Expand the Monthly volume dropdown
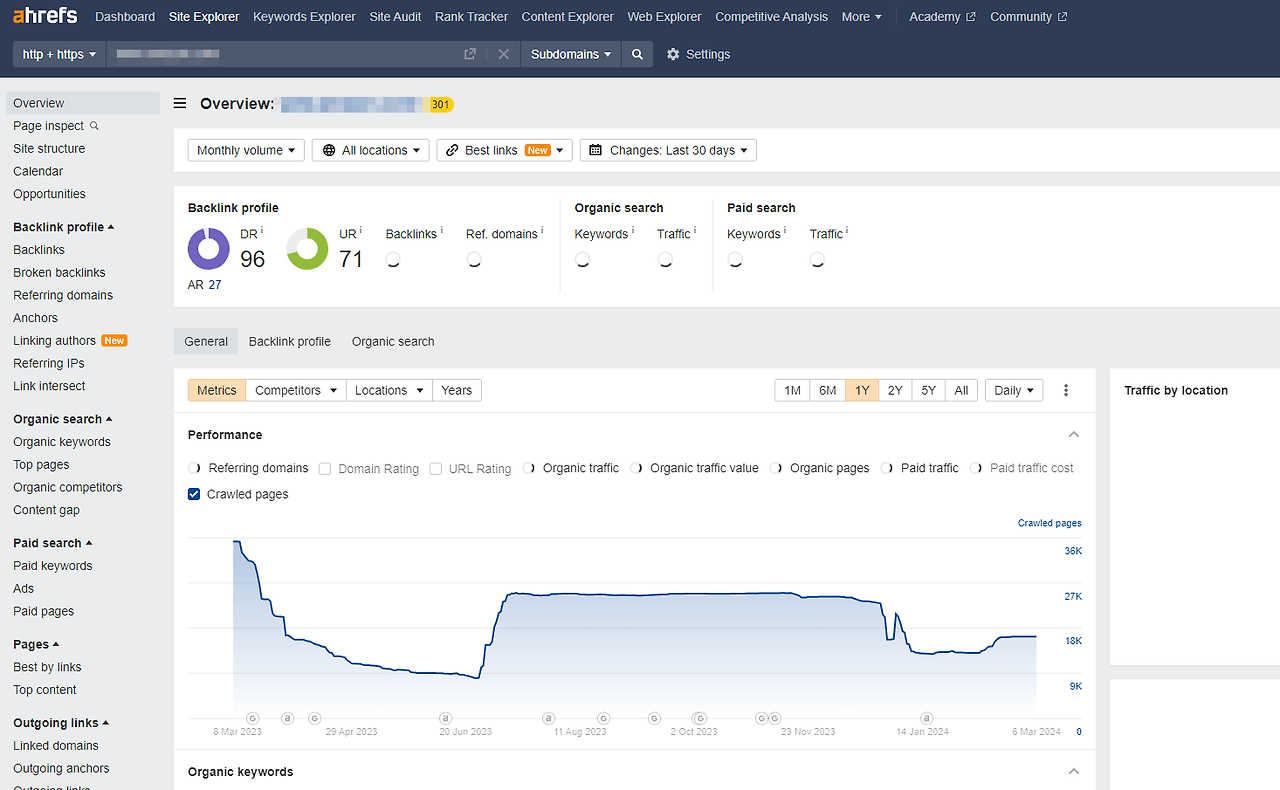The height and width of the screenshot is (790, 1280). tap(246, 150)
